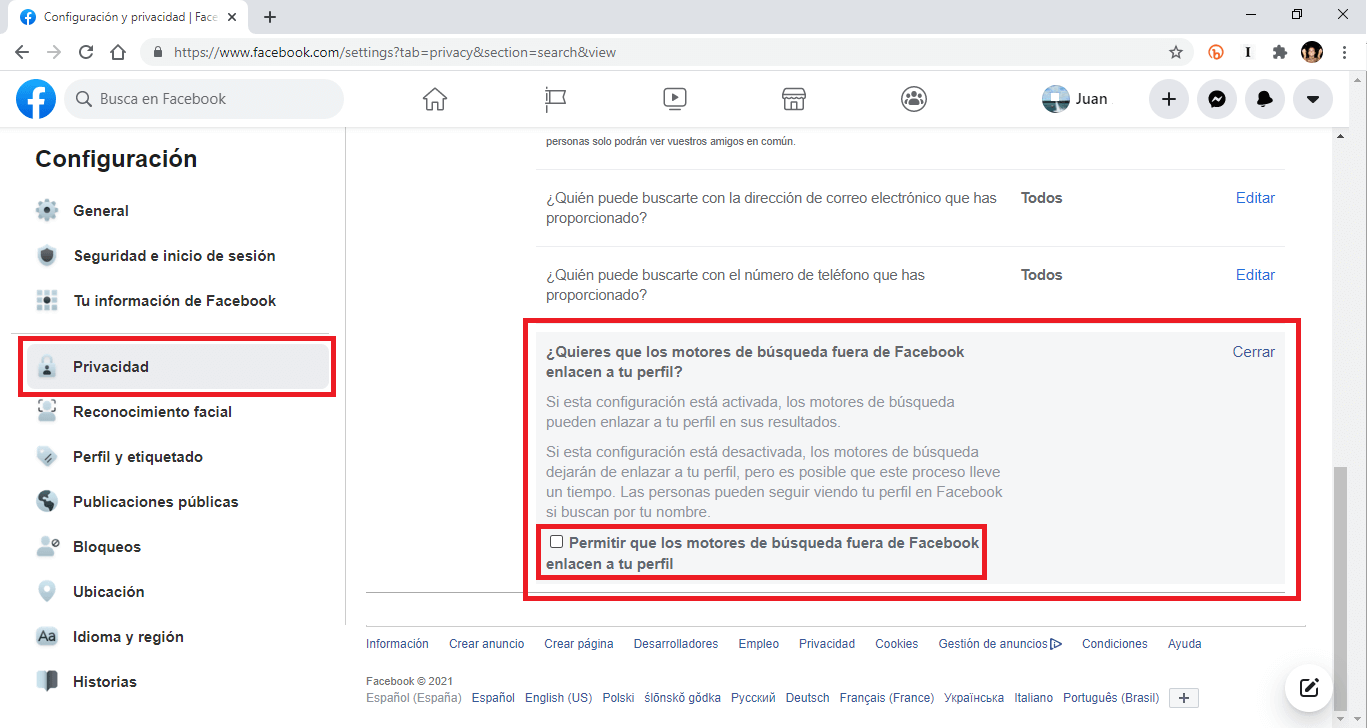Screen dimensions: 1367x728
Task: Open the Watch video icon
Action: (x=674, y=99)
